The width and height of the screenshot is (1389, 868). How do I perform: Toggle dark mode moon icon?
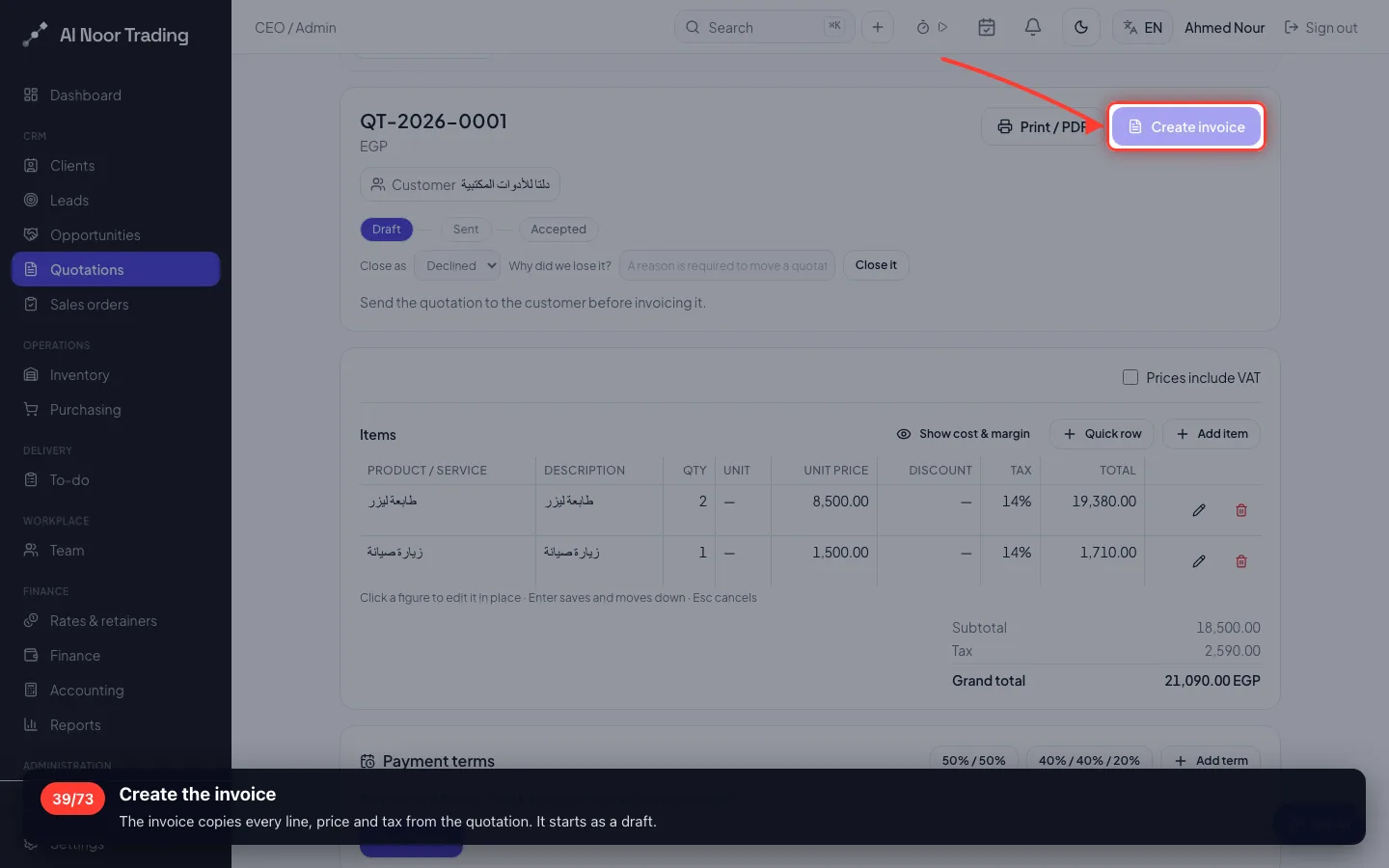[x=1081, y=27]
